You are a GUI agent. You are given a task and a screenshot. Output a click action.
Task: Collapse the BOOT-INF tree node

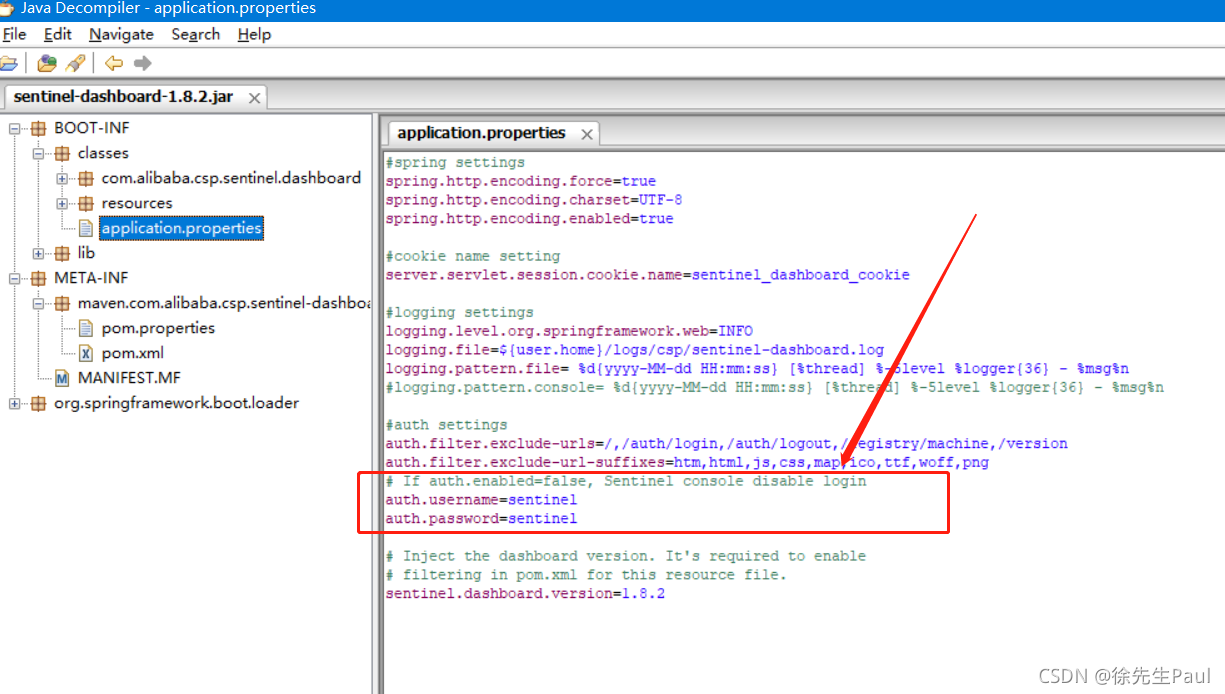14,128
